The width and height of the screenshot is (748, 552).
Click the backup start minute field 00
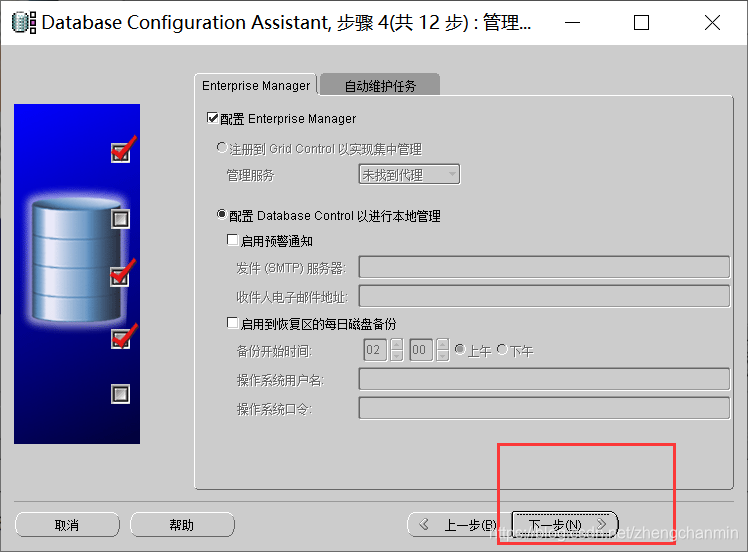point(421,350)
